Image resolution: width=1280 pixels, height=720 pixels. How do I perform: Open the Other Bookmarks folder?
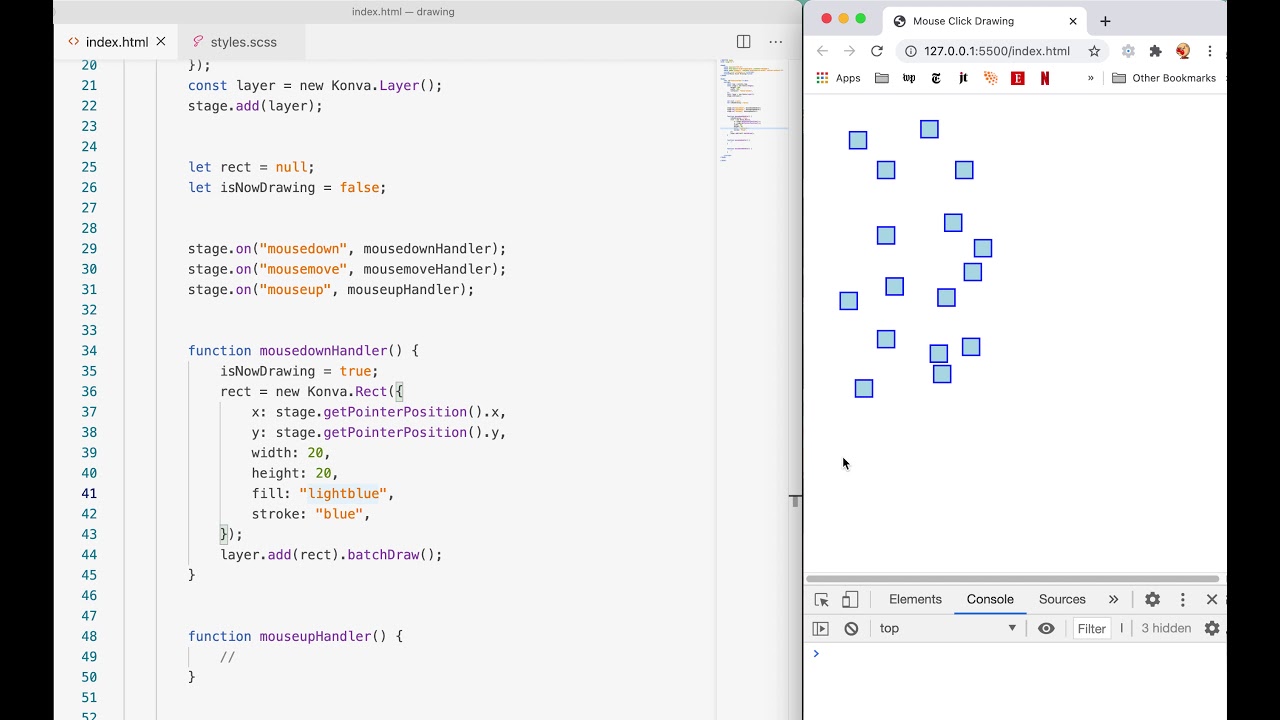point(1164,78)
